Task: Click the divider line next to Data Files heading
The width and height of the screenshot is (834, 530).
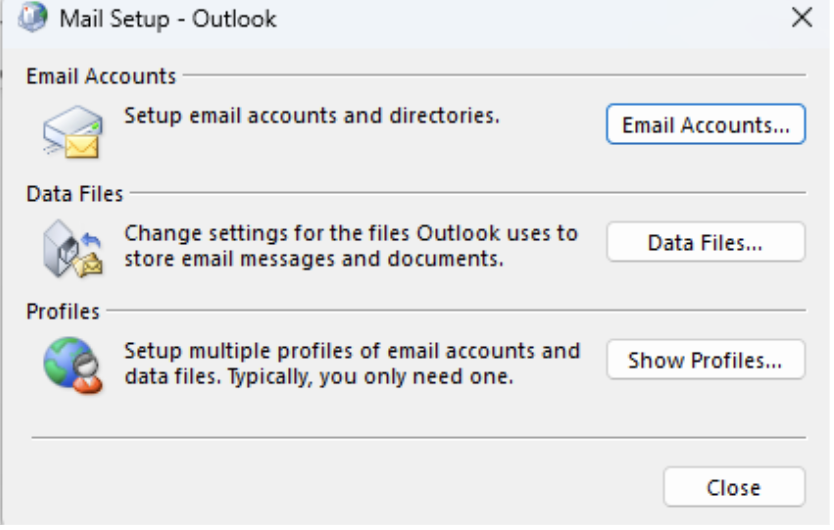Action: pos(470,193)
